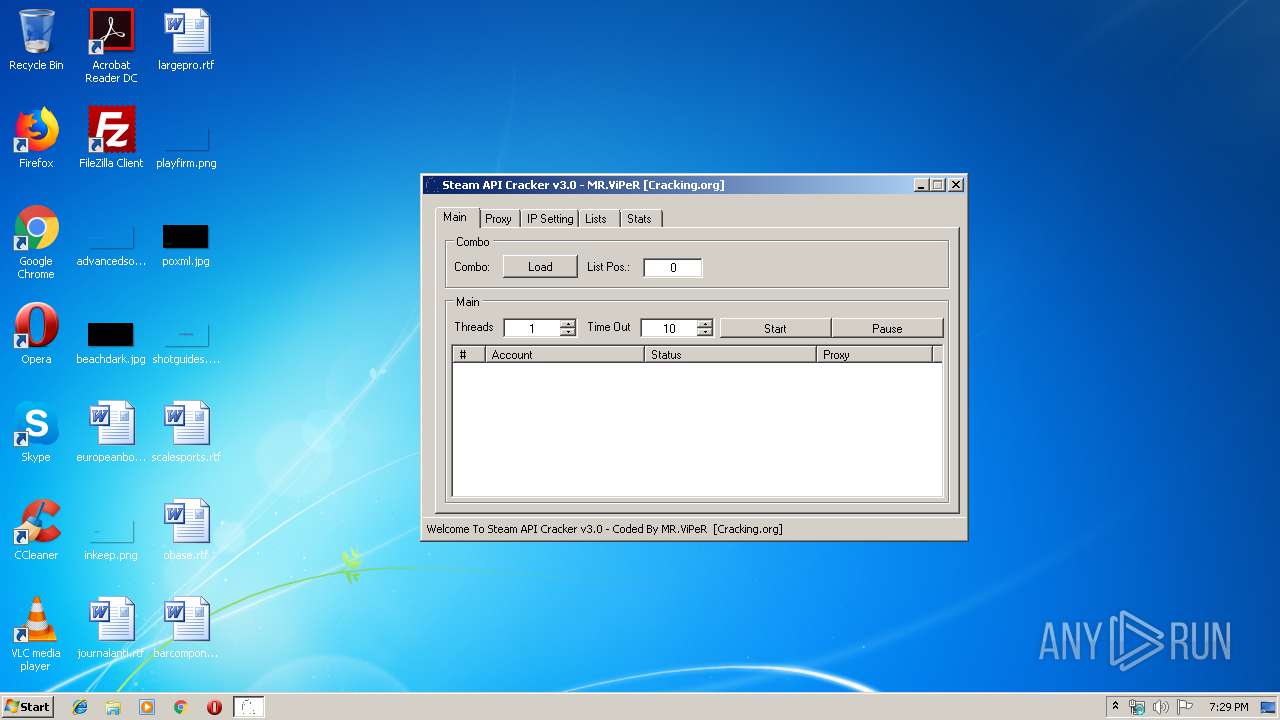Open Windows Explorer folder in taskbar
The height and width of the screenshot is (720, 1280).
[x=113, y=707]
